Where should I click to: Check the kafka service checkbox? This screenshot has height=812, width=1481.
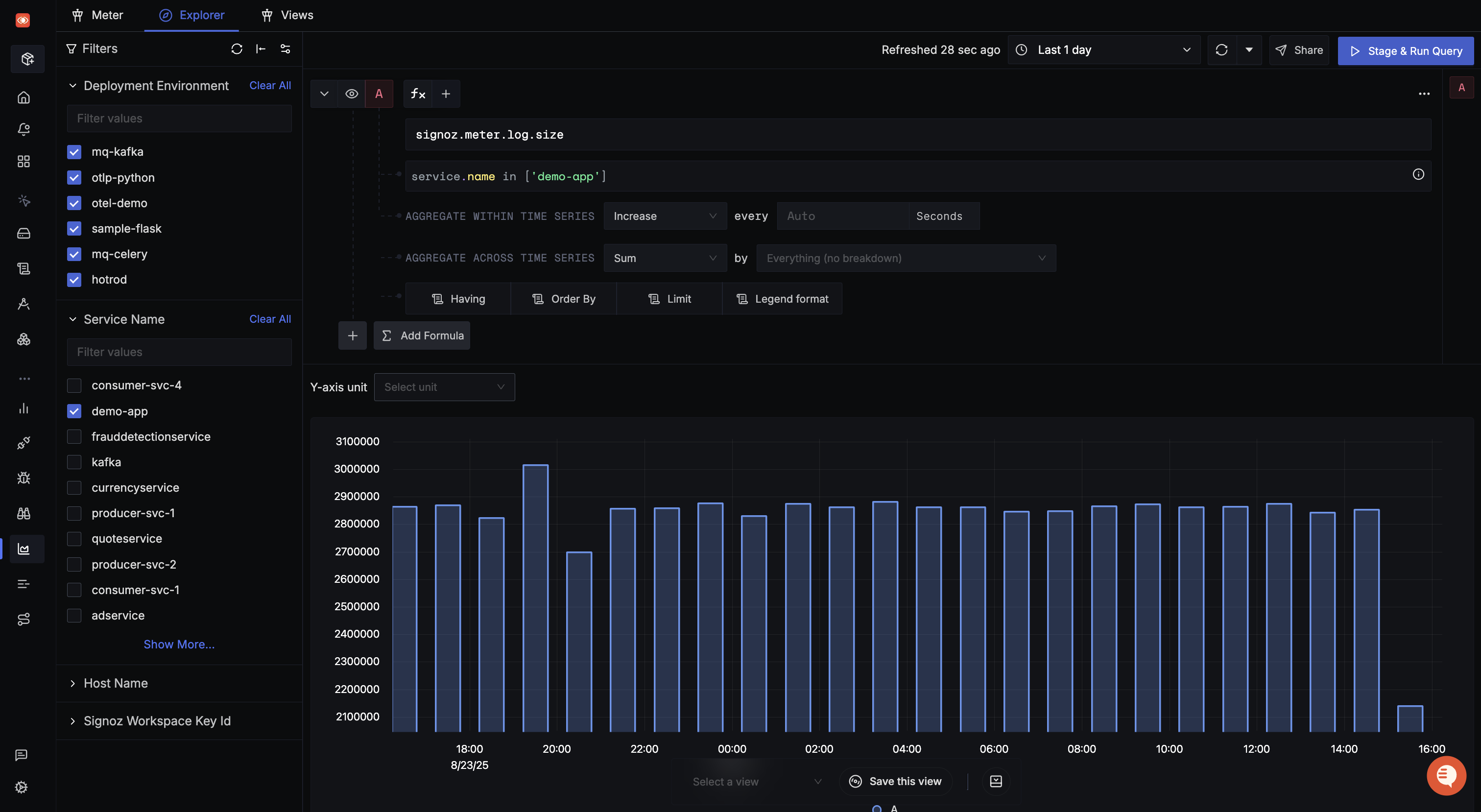(x=74, y=462)
